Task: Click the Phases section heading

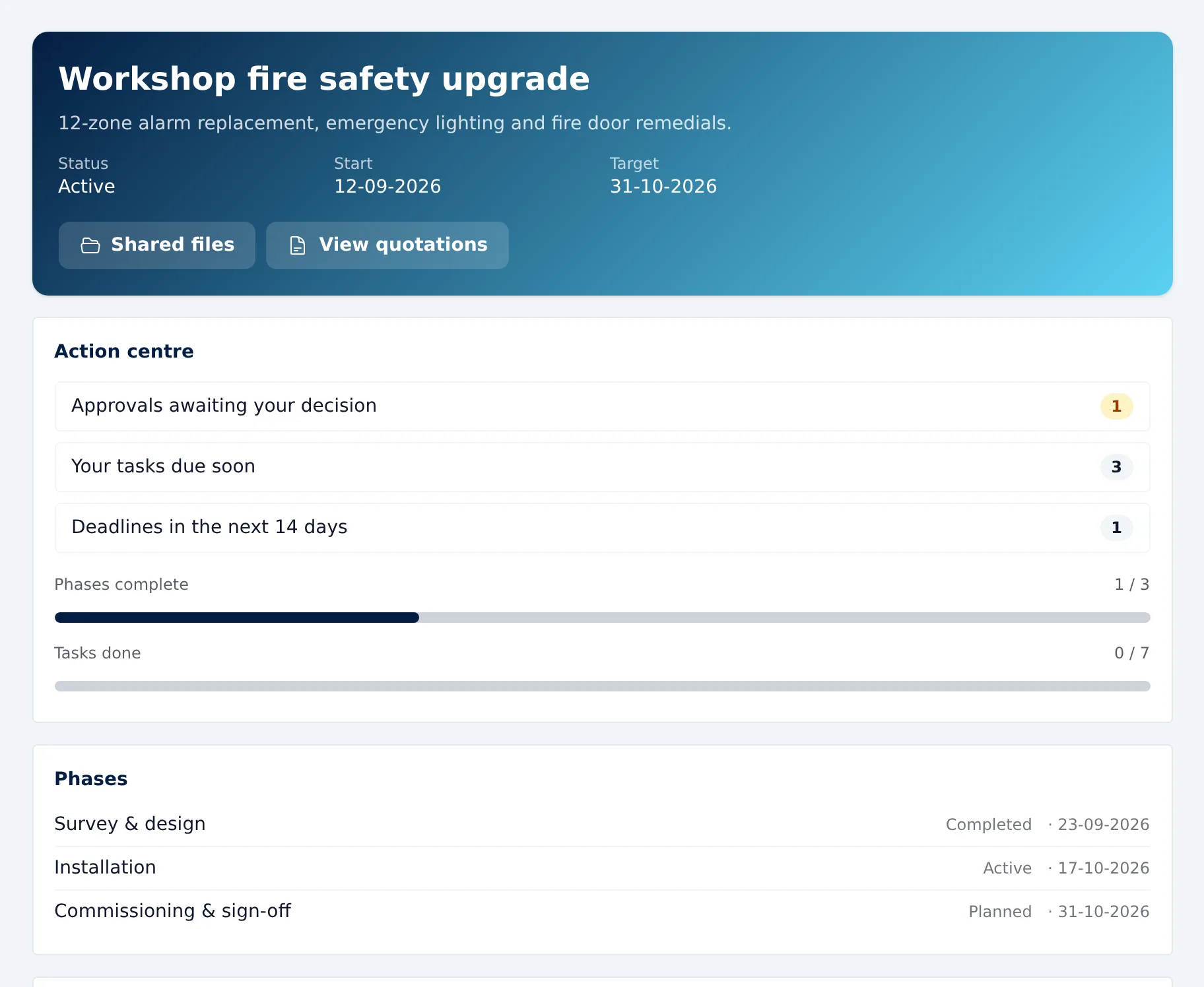Action: click(91, 779)
